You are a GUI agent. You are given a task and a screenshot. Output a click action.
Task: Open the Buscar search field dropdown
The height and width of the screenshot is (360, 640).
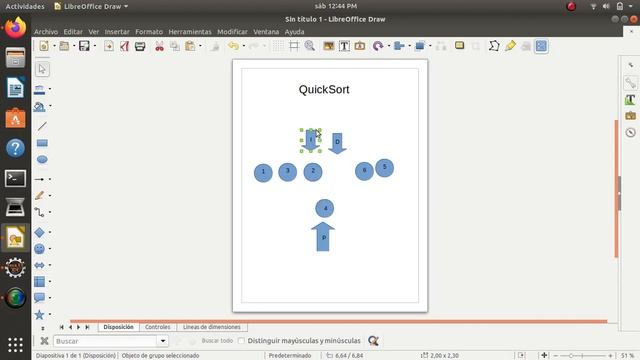(x=162, y=341)
